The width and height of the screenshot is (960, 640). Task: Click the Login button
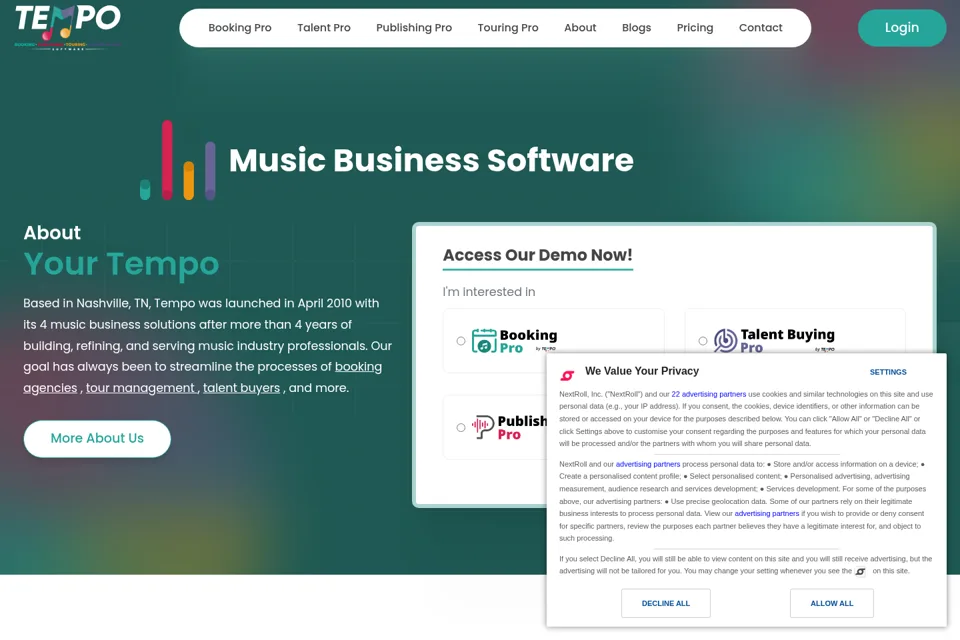pos(902,28)
